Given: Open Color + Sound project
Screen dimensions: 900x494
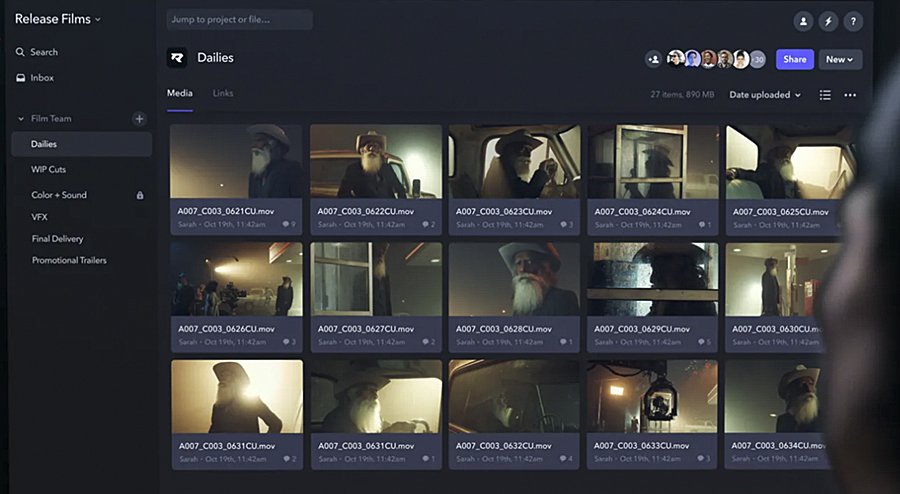Looking at the screenshot, I should pos(59,195).
